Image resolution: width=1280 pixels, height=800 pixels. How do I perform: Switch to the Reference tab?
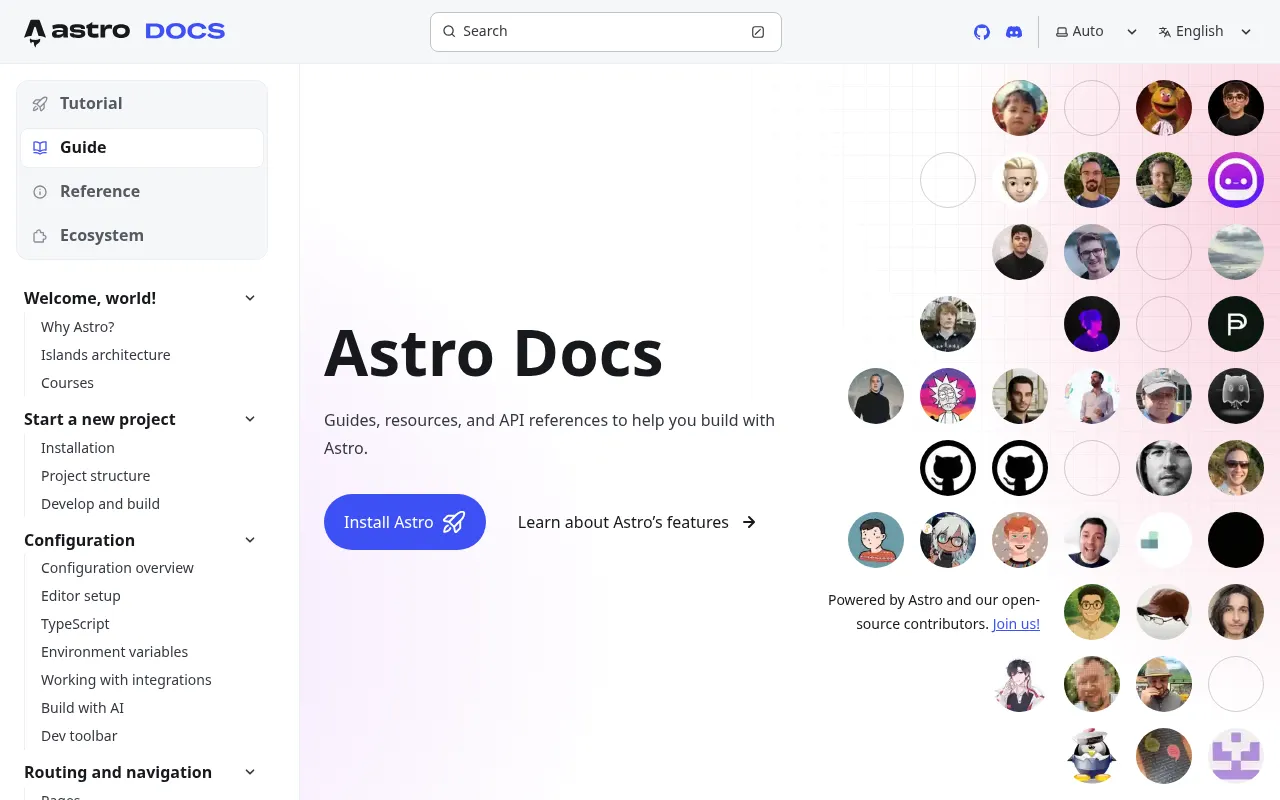pyautogui.click(x=142, y=192)
